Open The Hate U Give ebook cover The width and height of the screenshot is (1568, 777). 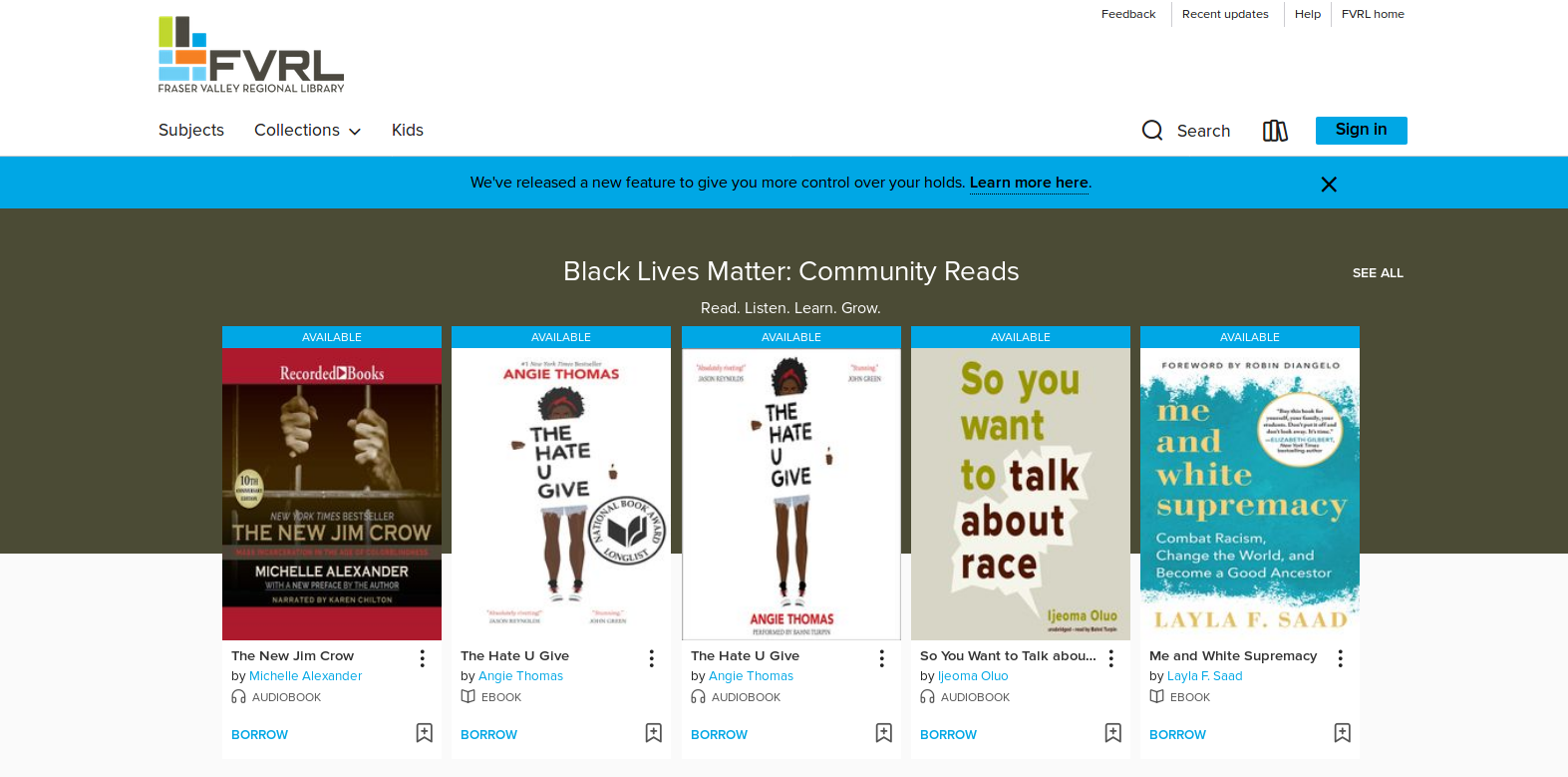(x=561, y=494)
